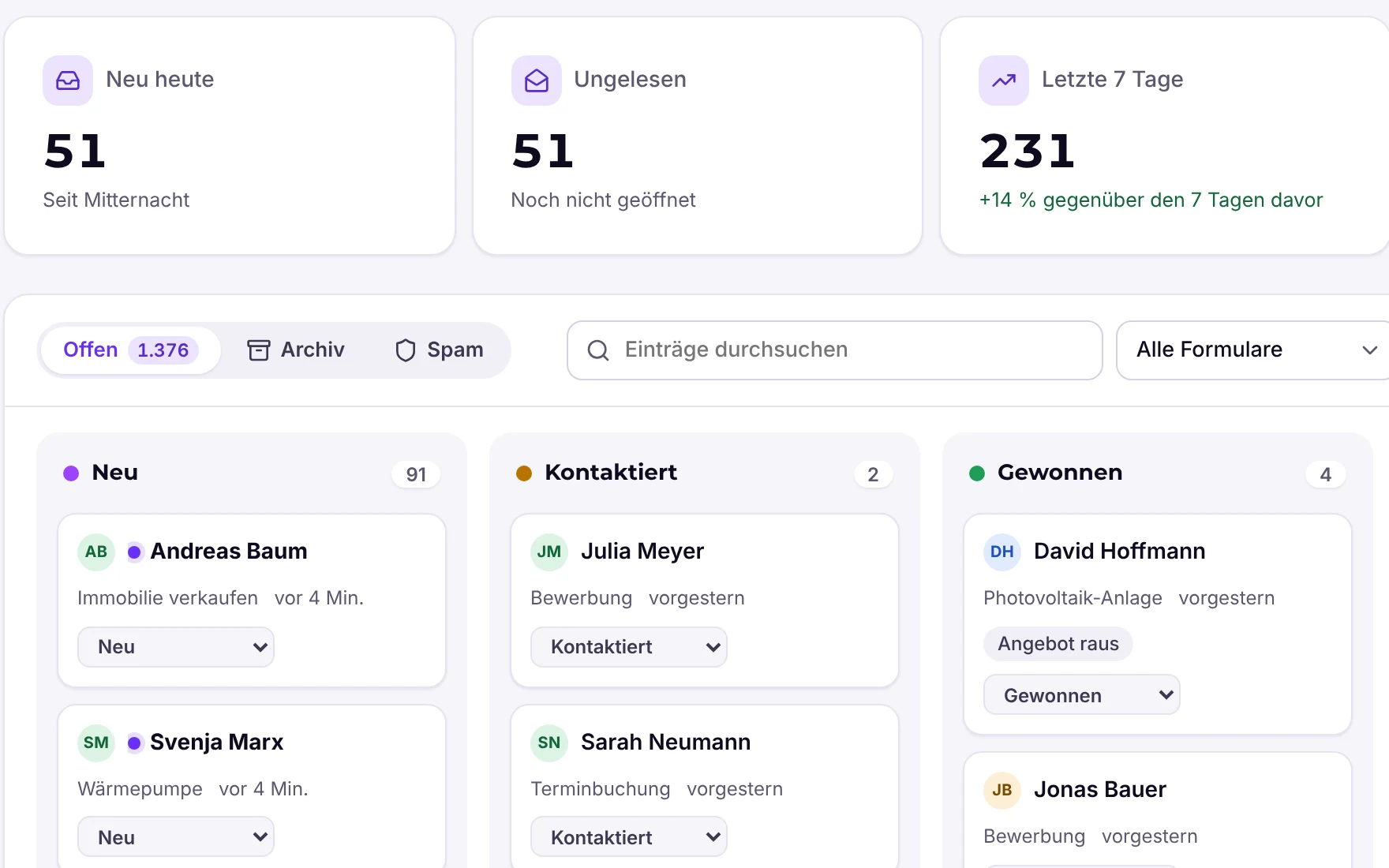Screen dimensions: 1389x868
Task: Switch to the Archiv tab
Action: (296, 350)
